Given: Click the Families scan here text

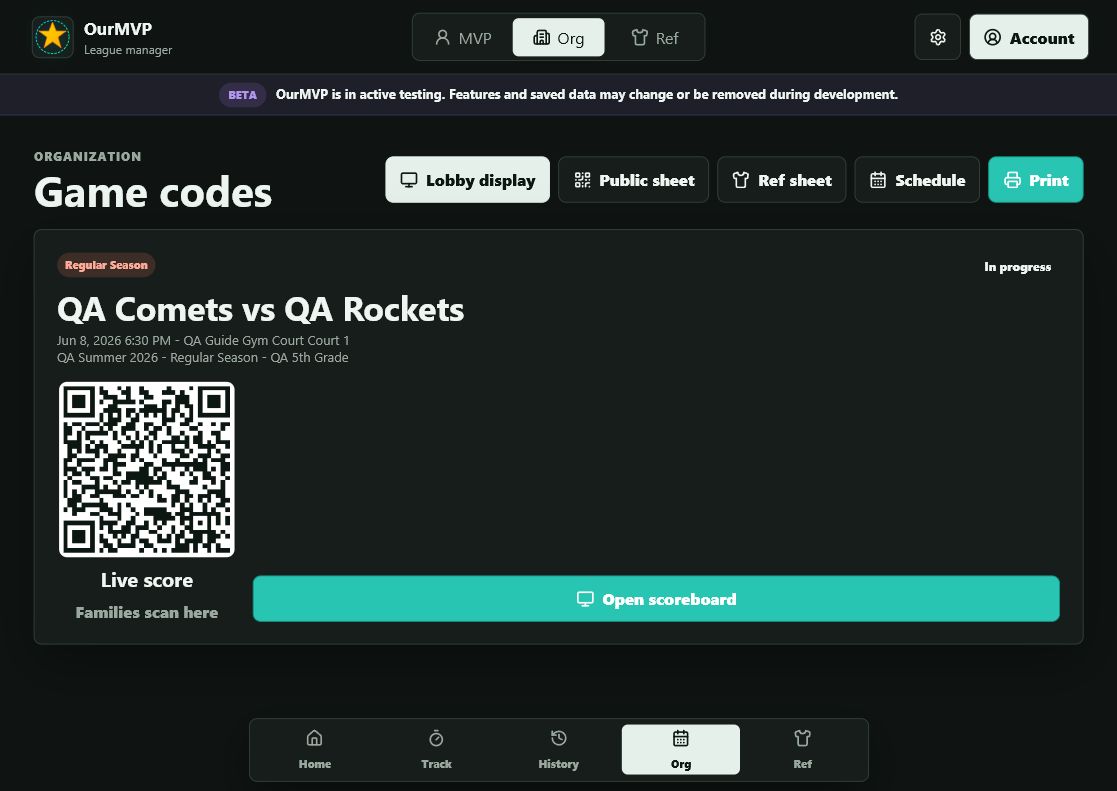Looking at the screenshot, I should (x=147, y=612).
